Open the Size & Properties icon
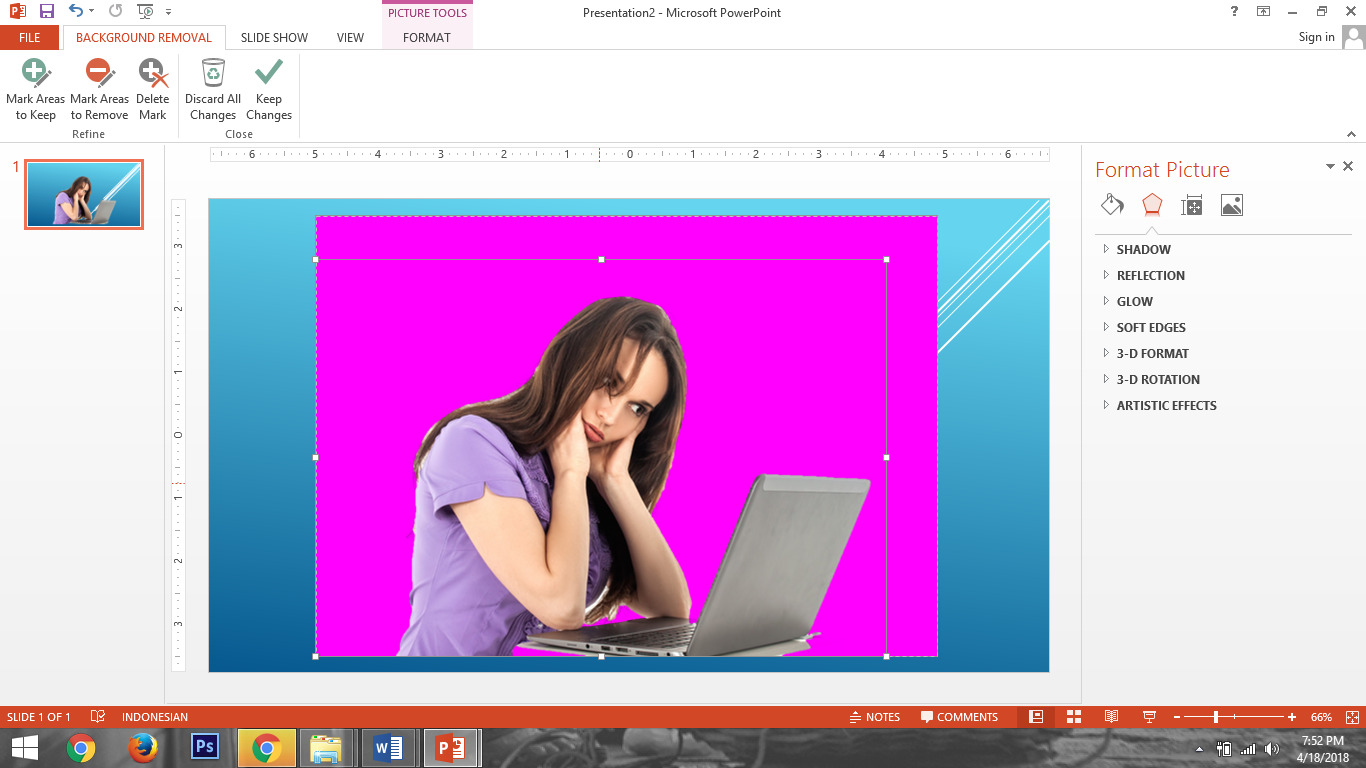This screenshot has height=768, width=1366. click(x=1191, y=205)
